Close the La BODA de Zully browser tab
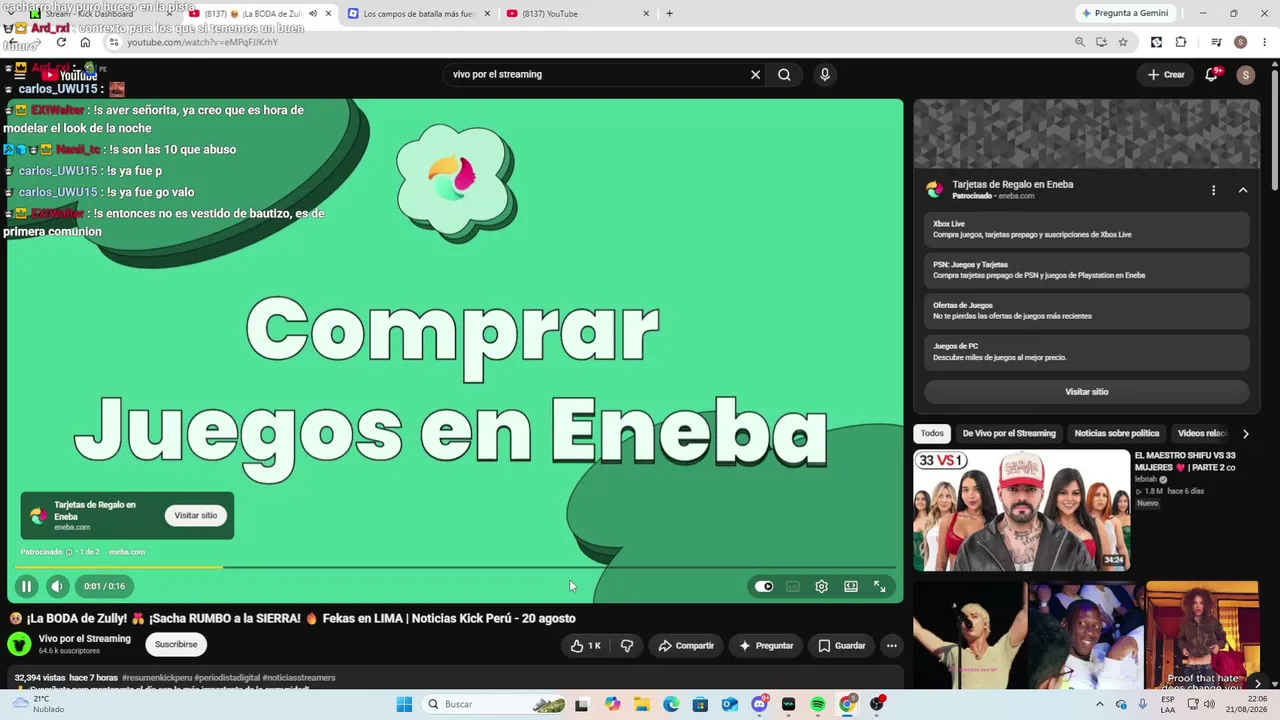Screen dimensions: 1280x720 pyautogui.click(x=328, y=14)
